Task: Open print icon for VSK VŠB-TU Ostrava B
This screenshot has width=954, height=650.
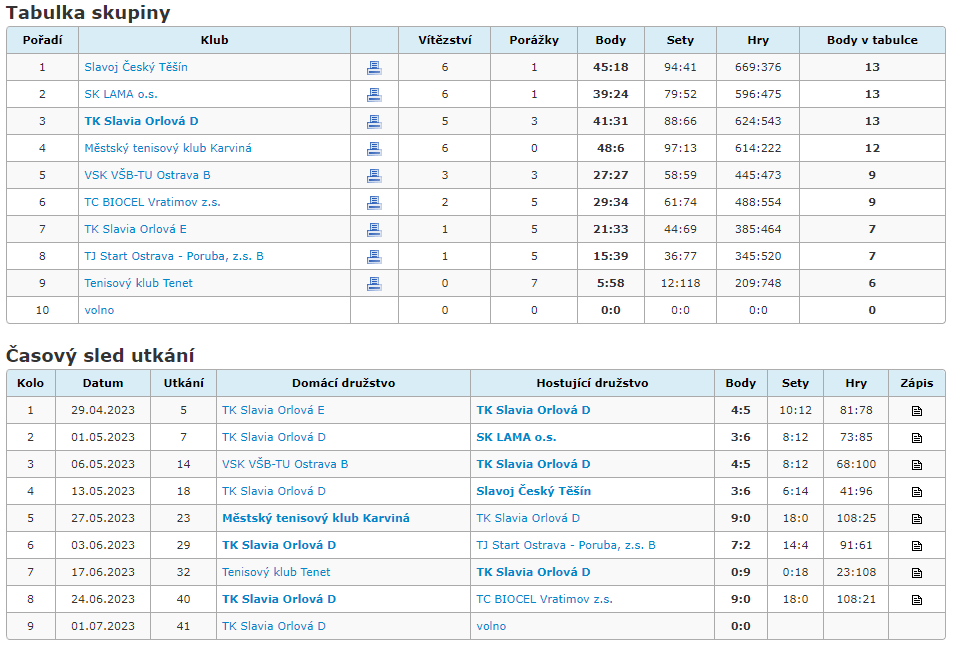Action: point(374,175)
